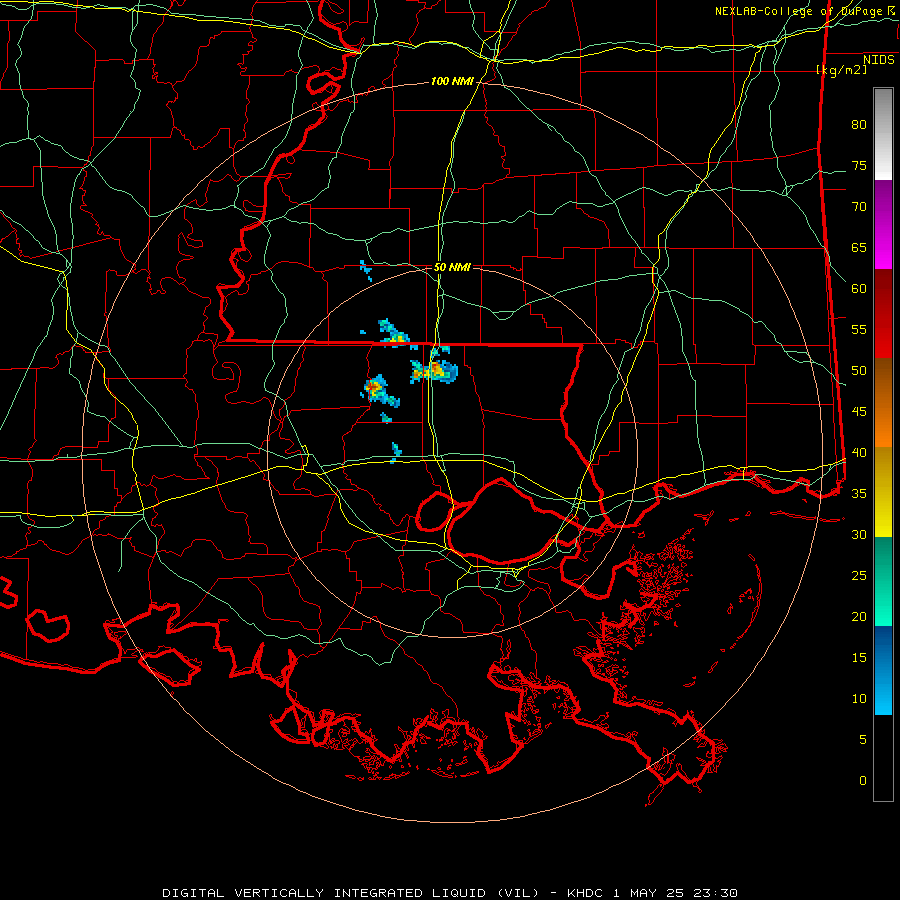The height and width of the screenshot is (900, 900).
Task: Click the 25 value on the color scale
Action: tap(859, 576)
